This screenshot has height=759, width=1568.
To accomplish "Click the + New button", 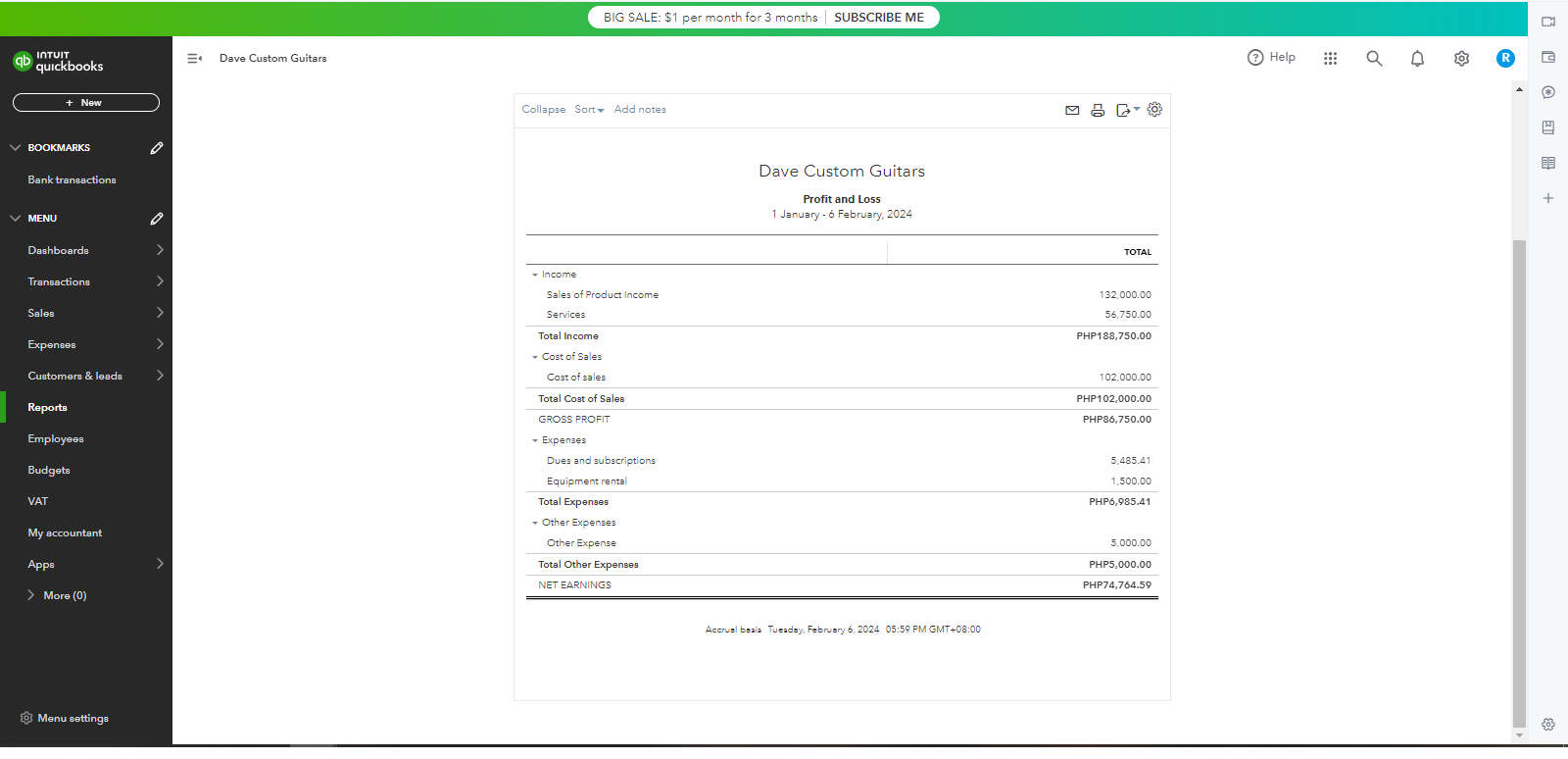I will 86,103.
